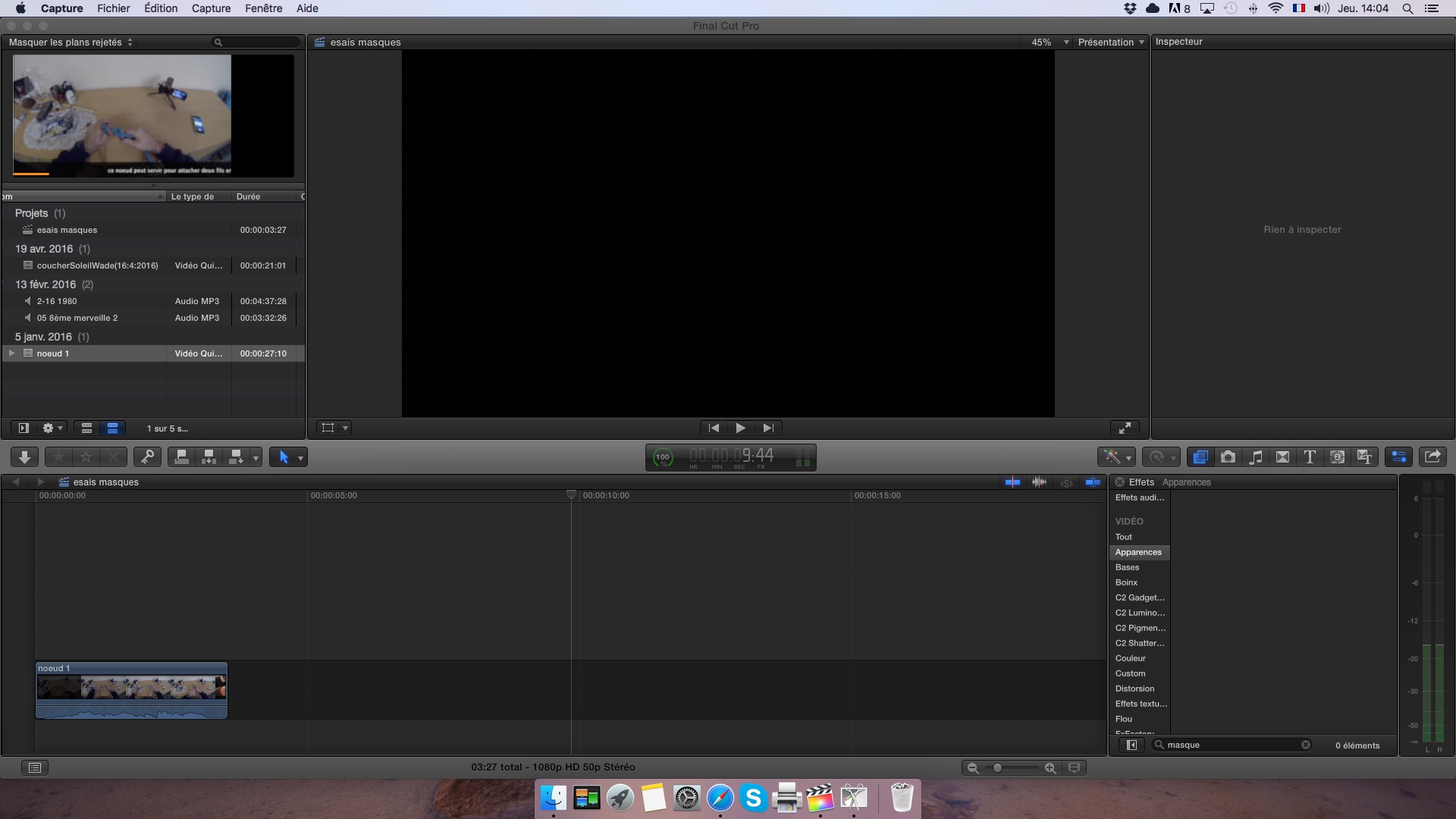The width and height of the screenshot is (1456, 819).
Task: Open Masquer les plans rejetés filter popup
Action: tap(71, 42)
